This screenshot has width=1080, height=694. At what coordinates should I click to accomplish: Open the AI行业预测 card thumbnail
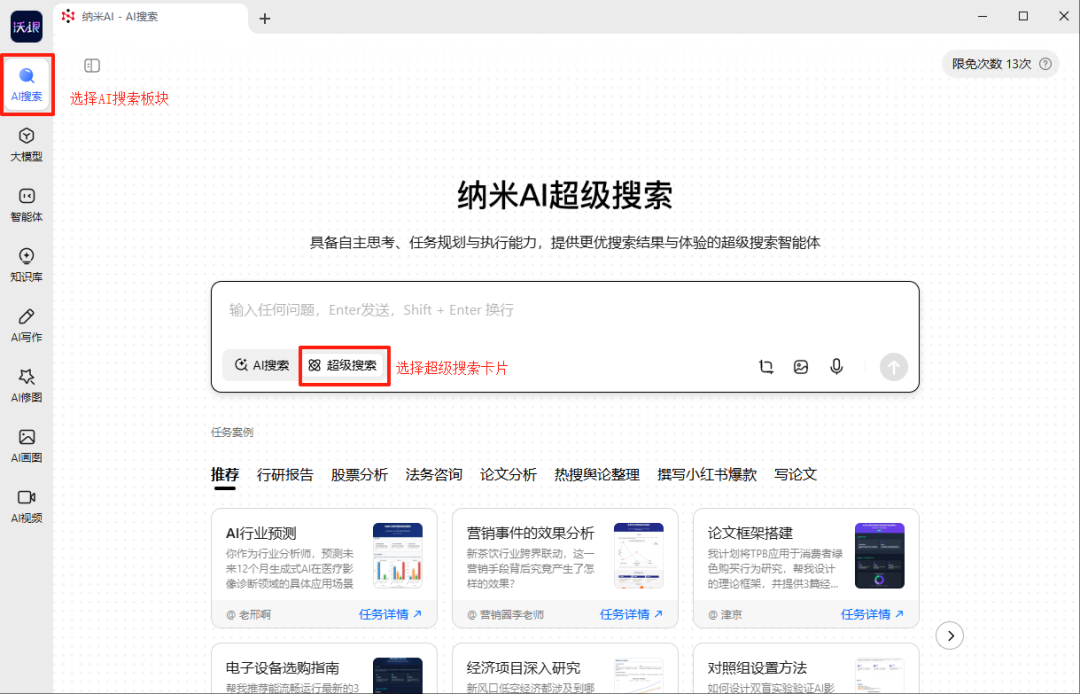[x=397, y=556]
